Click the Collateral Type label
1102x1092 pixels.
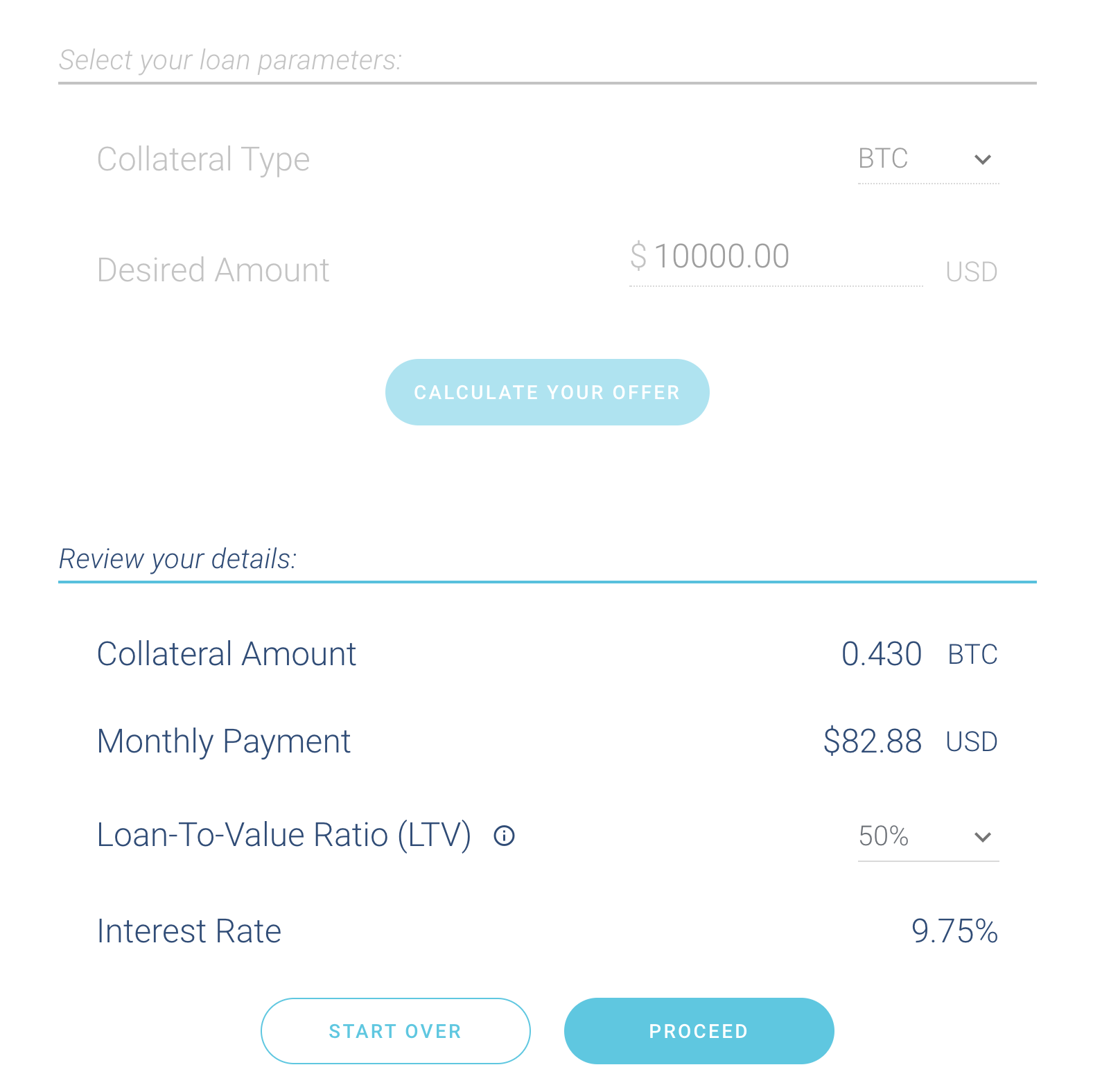click(203, 160)
